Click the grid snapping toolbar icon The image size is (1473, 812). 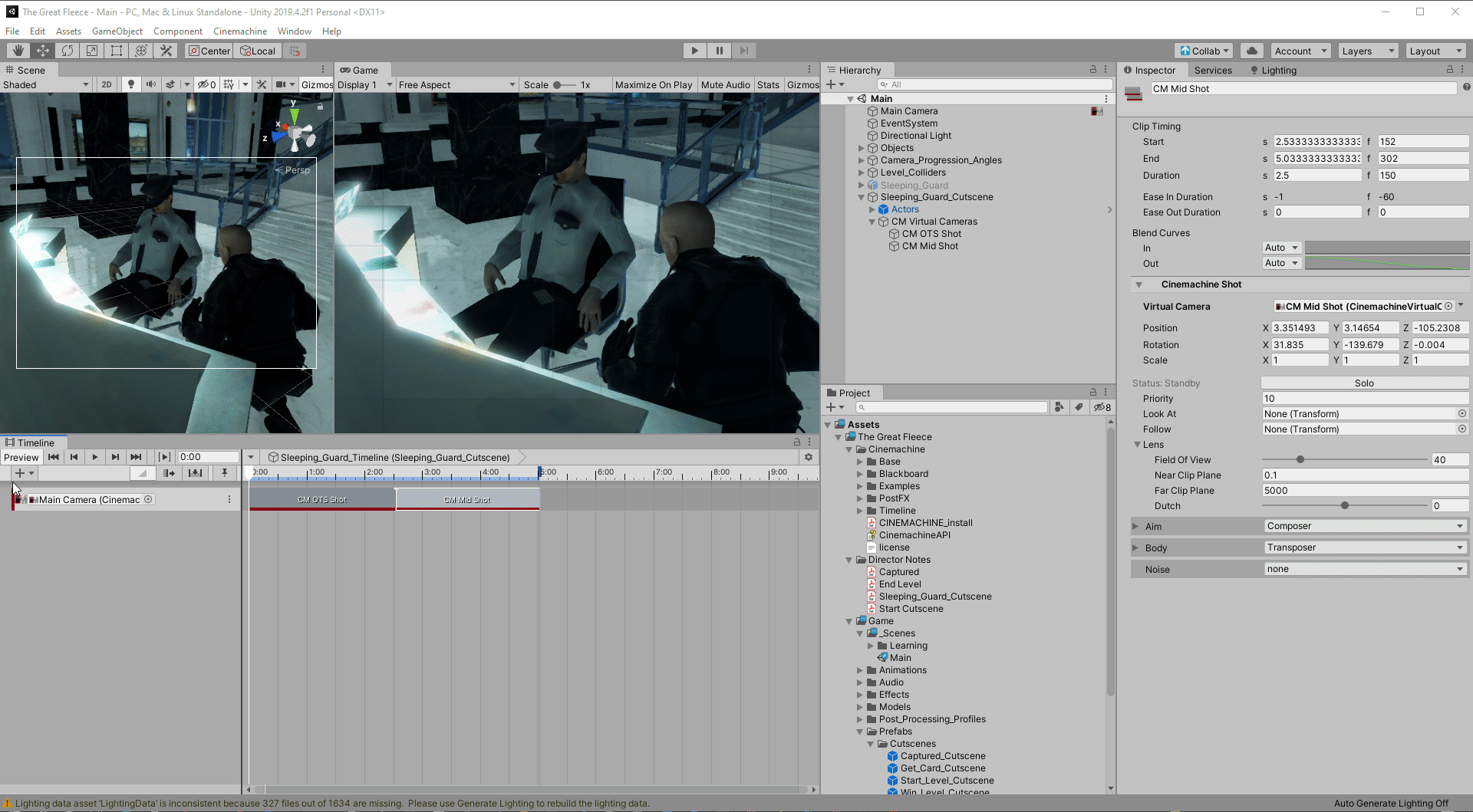(295, 51)
